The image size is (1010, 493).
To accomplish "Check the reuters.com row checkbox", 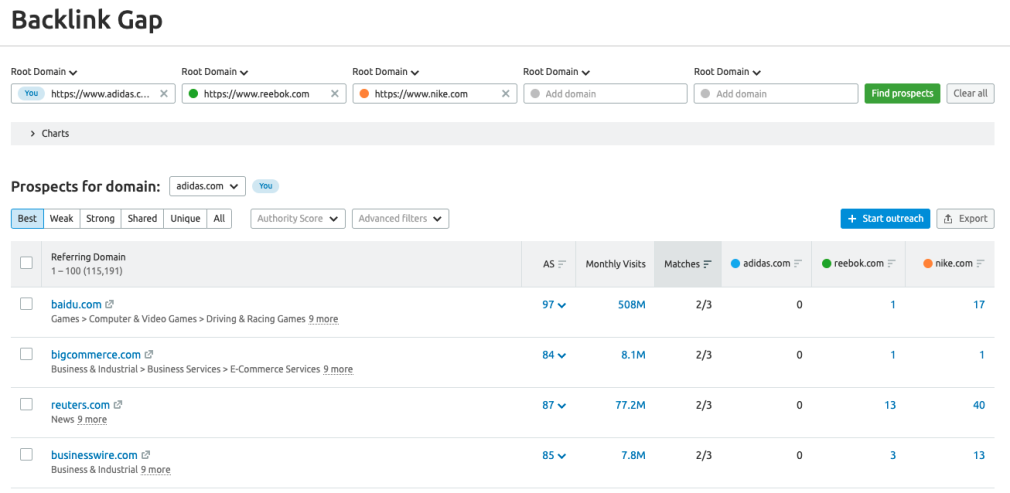I will (x=26, y=404).
